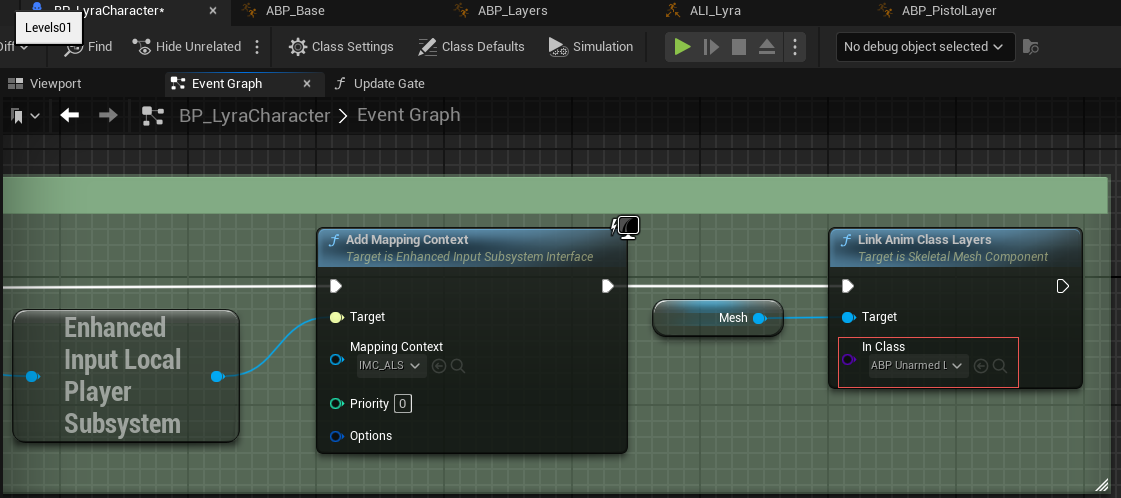Click the In Class input pin
Image resolution: width=1121 pixels, height=498 pixels.
tap(849, 360)
